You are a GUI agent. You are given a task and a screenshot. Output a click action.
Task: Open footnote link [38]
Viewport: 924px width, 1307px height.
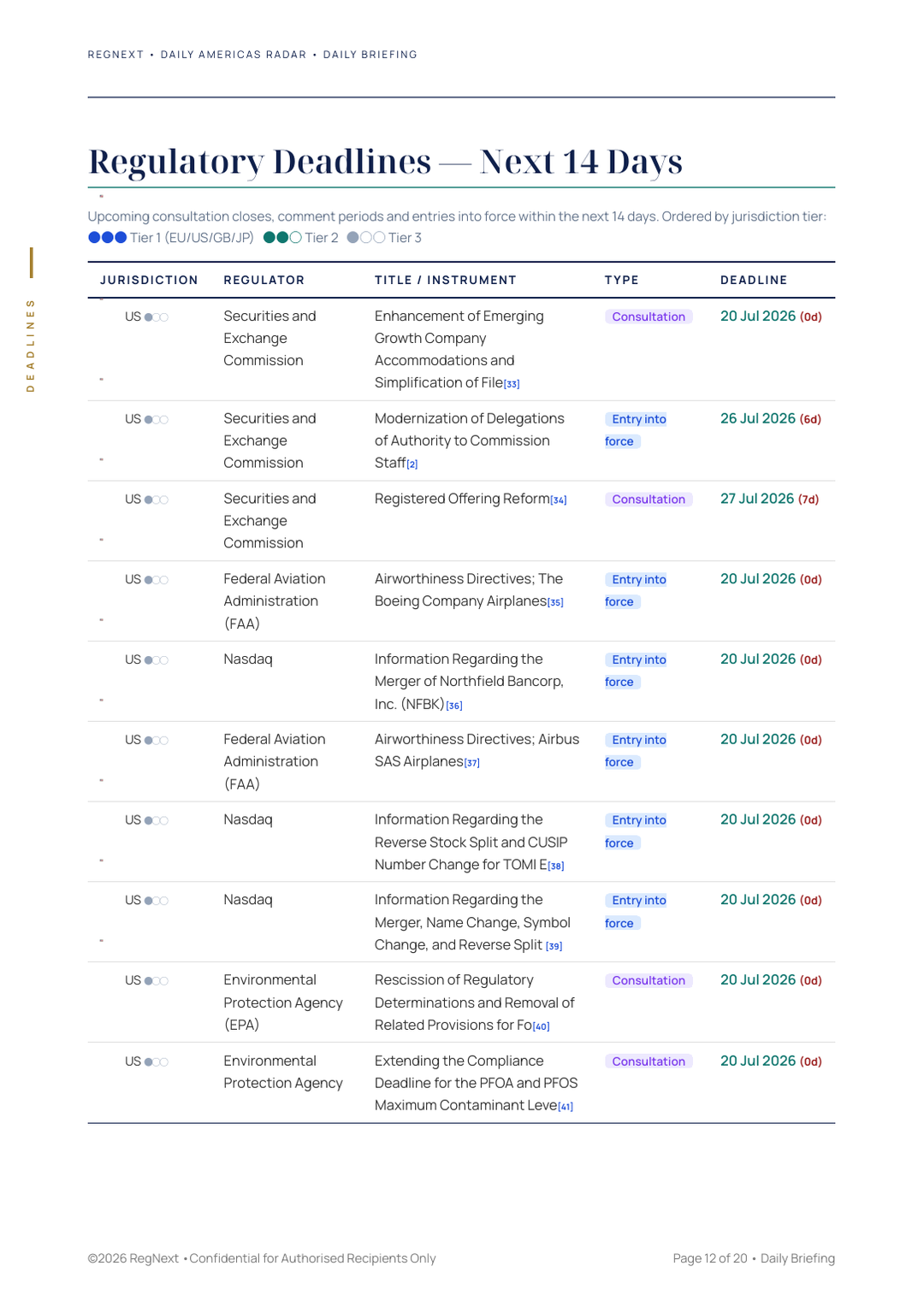[x=556, y=866]
